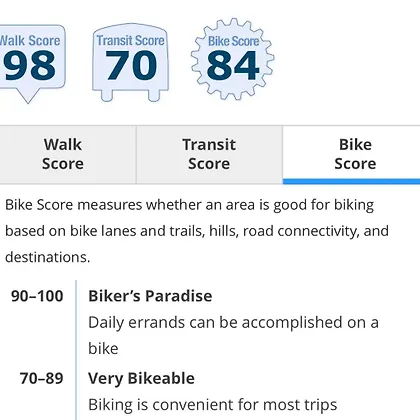Click the Bike Score 84 gear badge
The image size is (420, 420).
pyautogui.click(x=233, y=59)
